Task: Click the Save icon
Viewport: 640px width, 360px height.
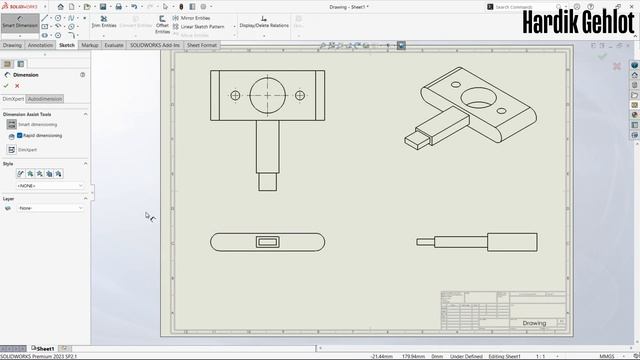Action: coord(103,7)
